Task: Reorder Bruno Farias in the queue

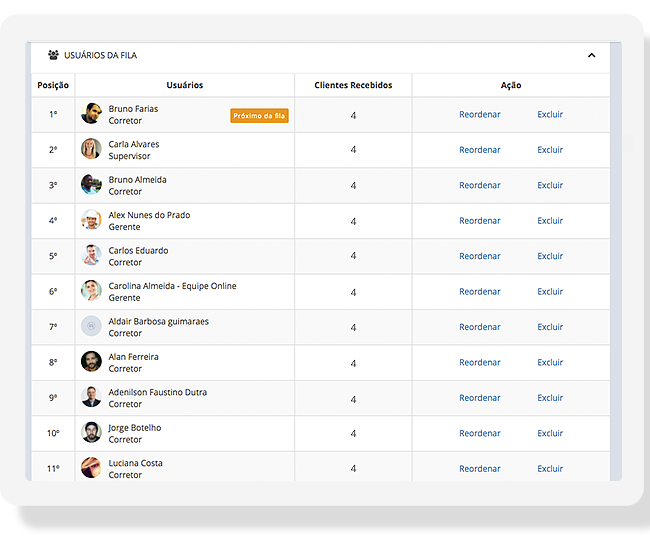Action: 479,115
